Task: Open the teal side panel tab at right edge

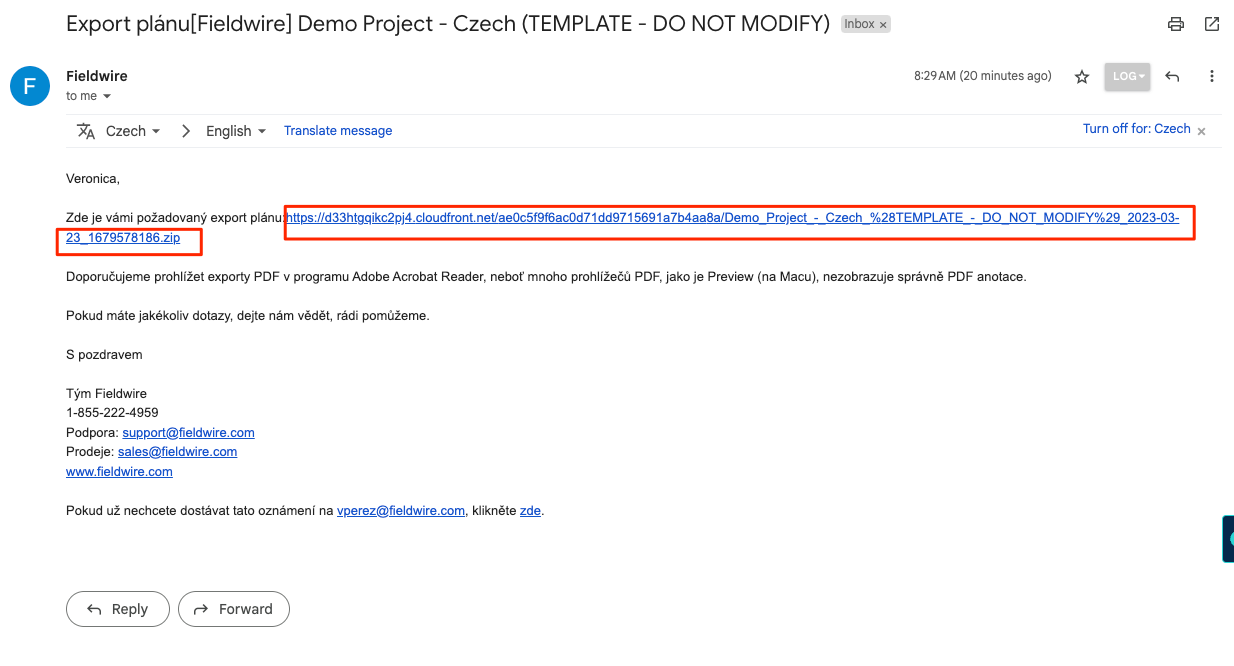Action: [x=1228, y=540]
